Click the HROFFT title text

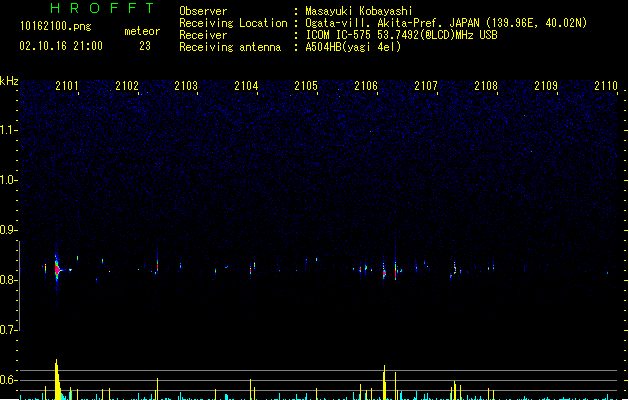[x=103, y=8]
